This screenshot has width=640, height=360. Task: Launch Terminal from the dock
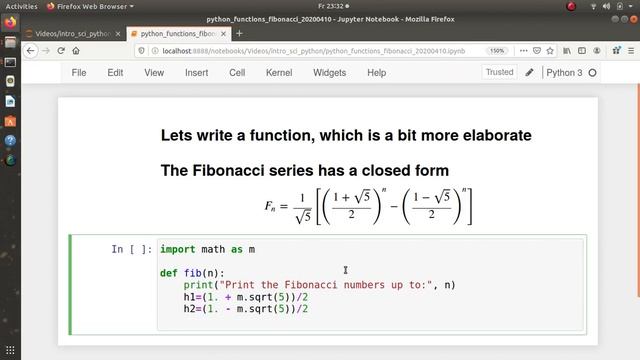[x=10, y=62]
